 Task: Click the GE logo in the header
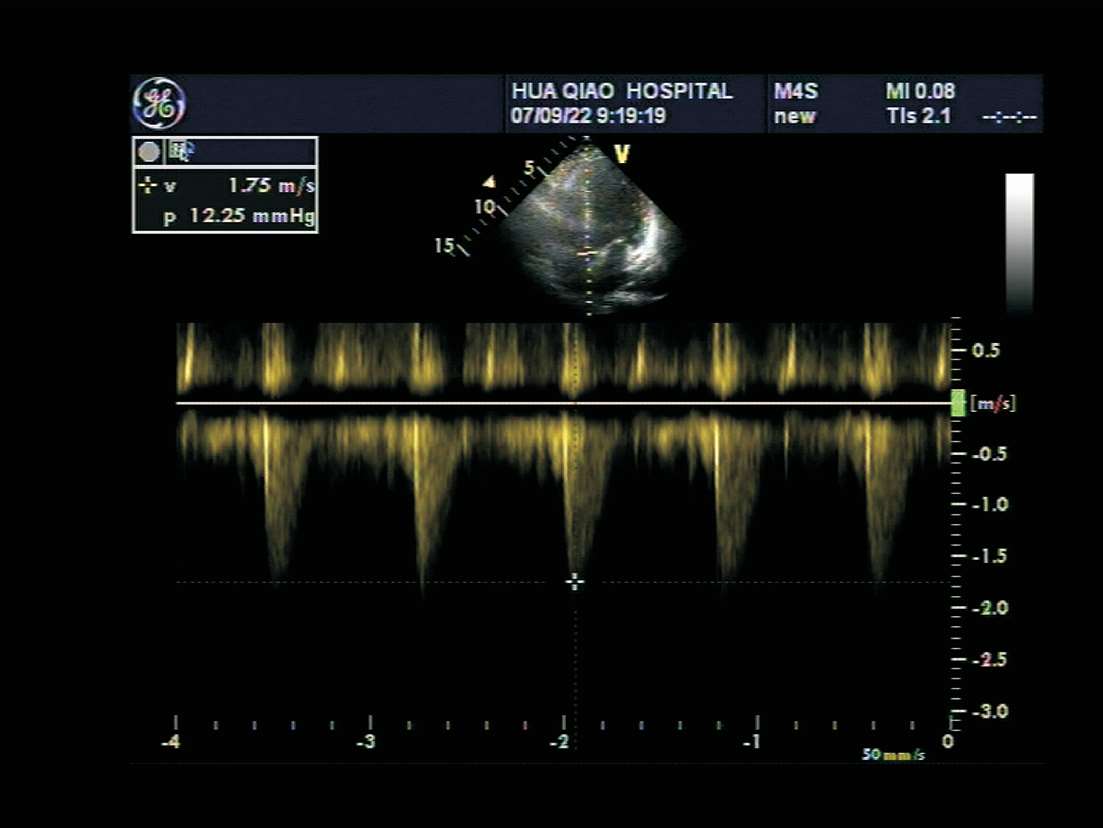(160, 103)
